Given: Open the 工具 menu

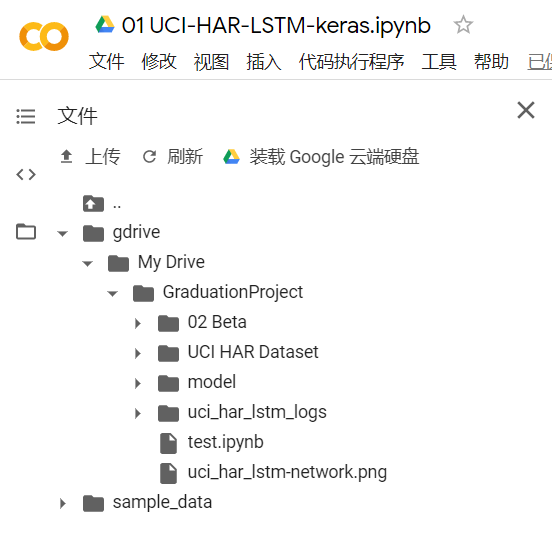Looking at the screenshot, I should [439, 62].
